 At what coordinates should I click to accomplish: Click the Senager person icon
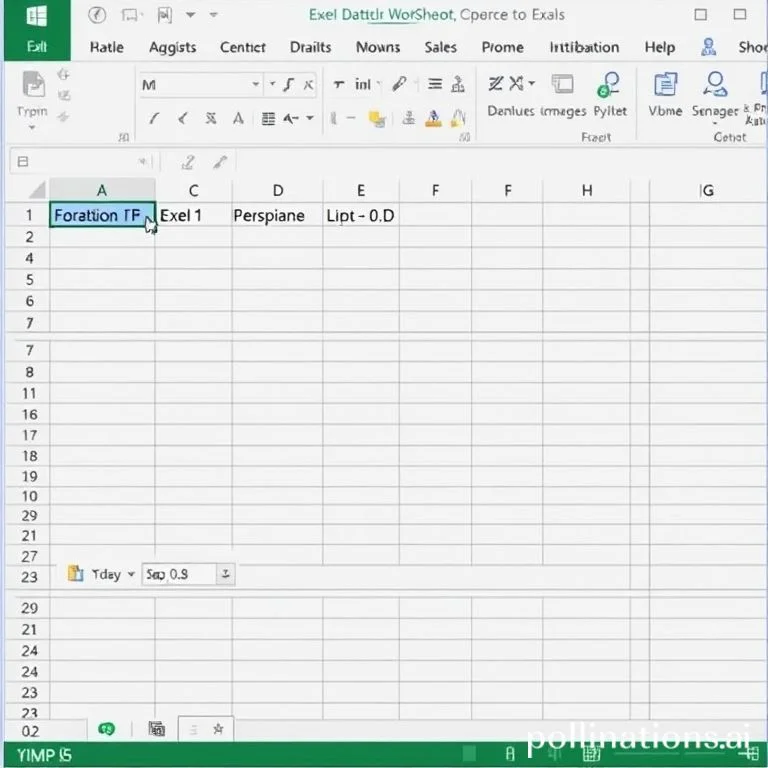tap(715, 84)
